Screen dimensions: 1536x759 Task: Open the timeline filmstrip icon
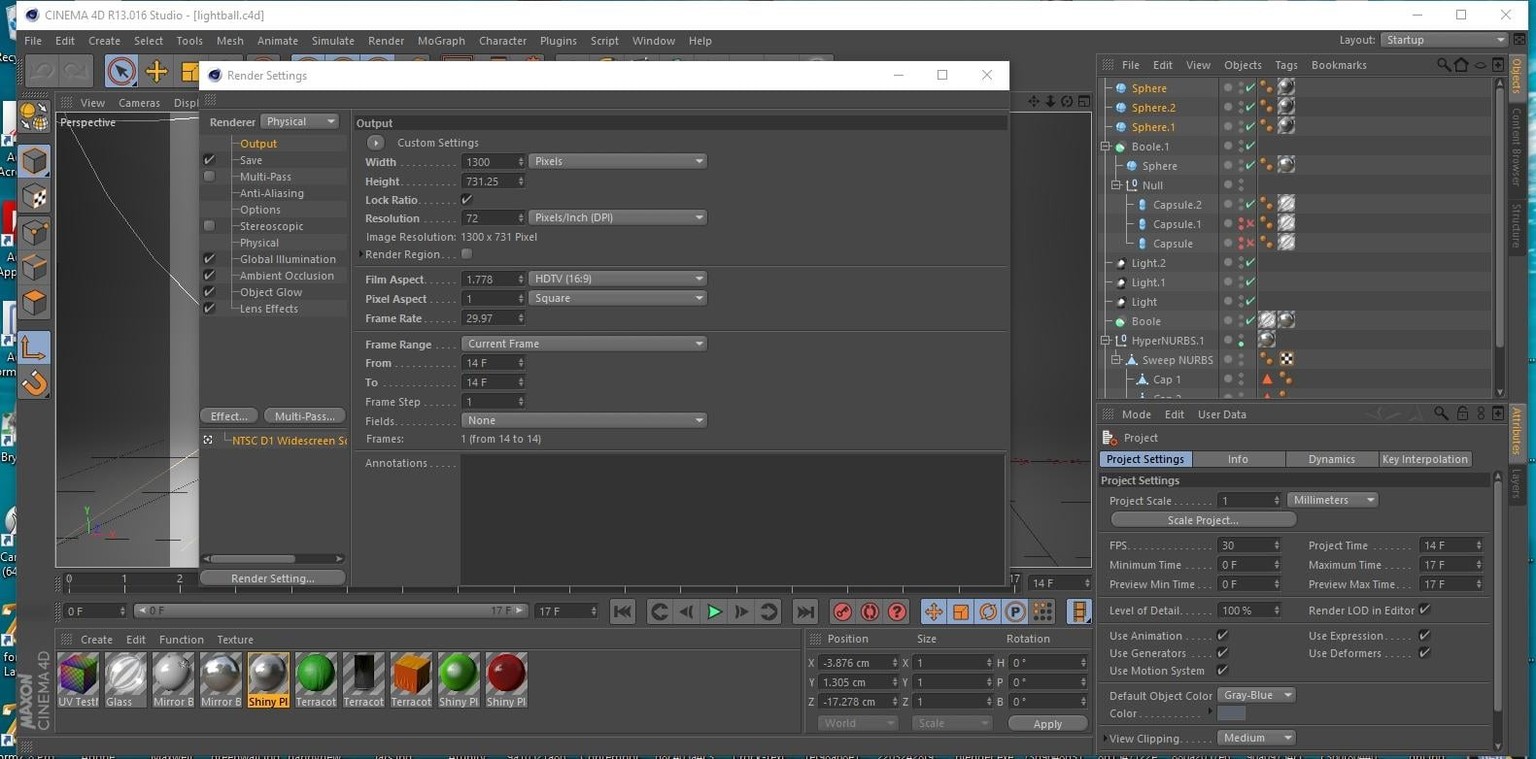[x=1079, y=612]
